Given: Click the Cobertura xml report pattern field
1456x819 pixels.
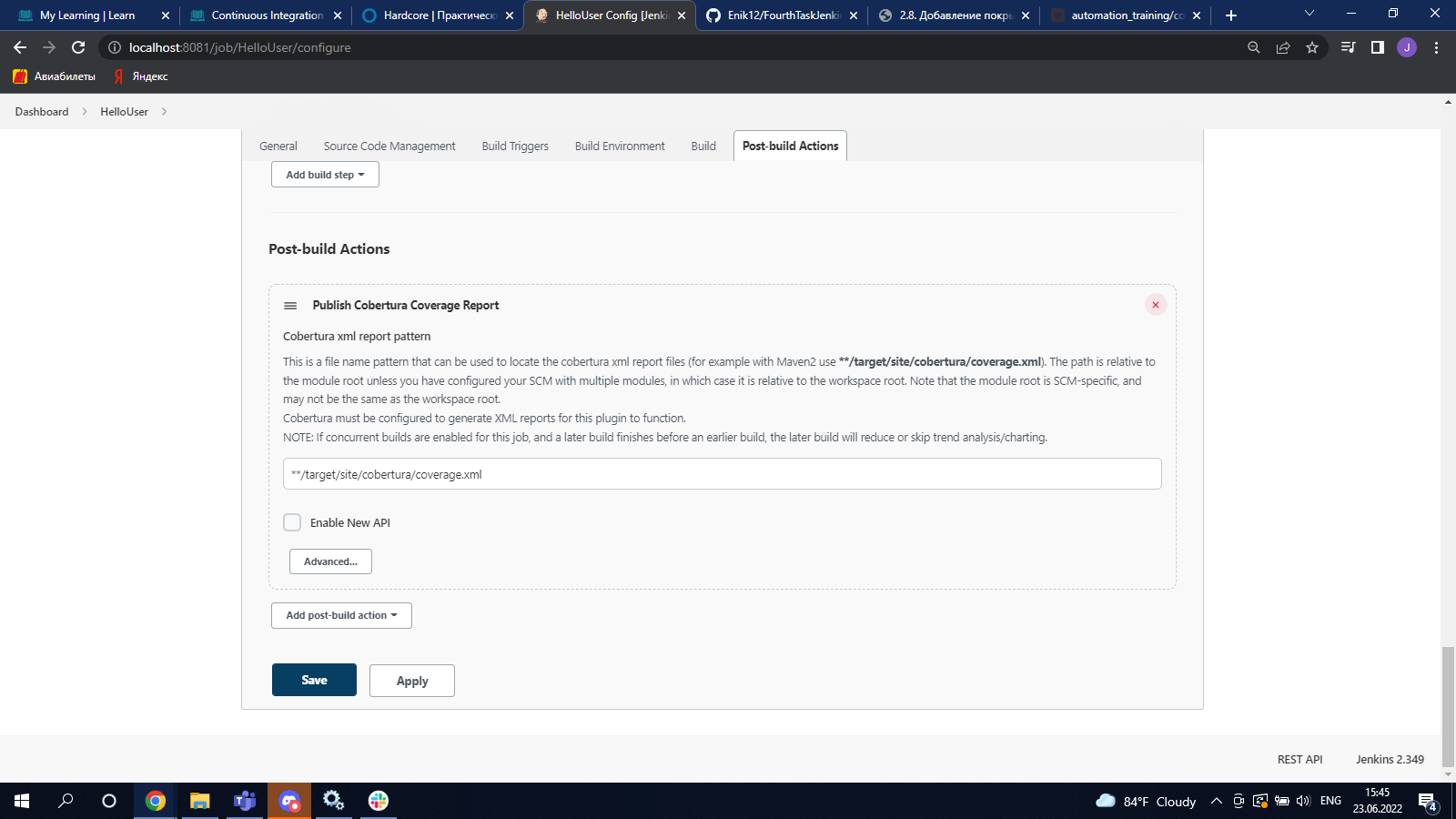Looking at the screenshot, I should 723,474.
